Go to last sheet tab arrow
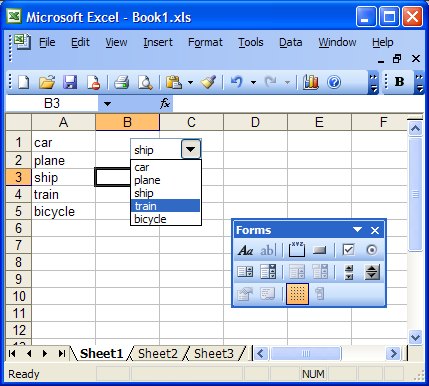The height and width of the screenshot is (386, 429). coord(62,353)
